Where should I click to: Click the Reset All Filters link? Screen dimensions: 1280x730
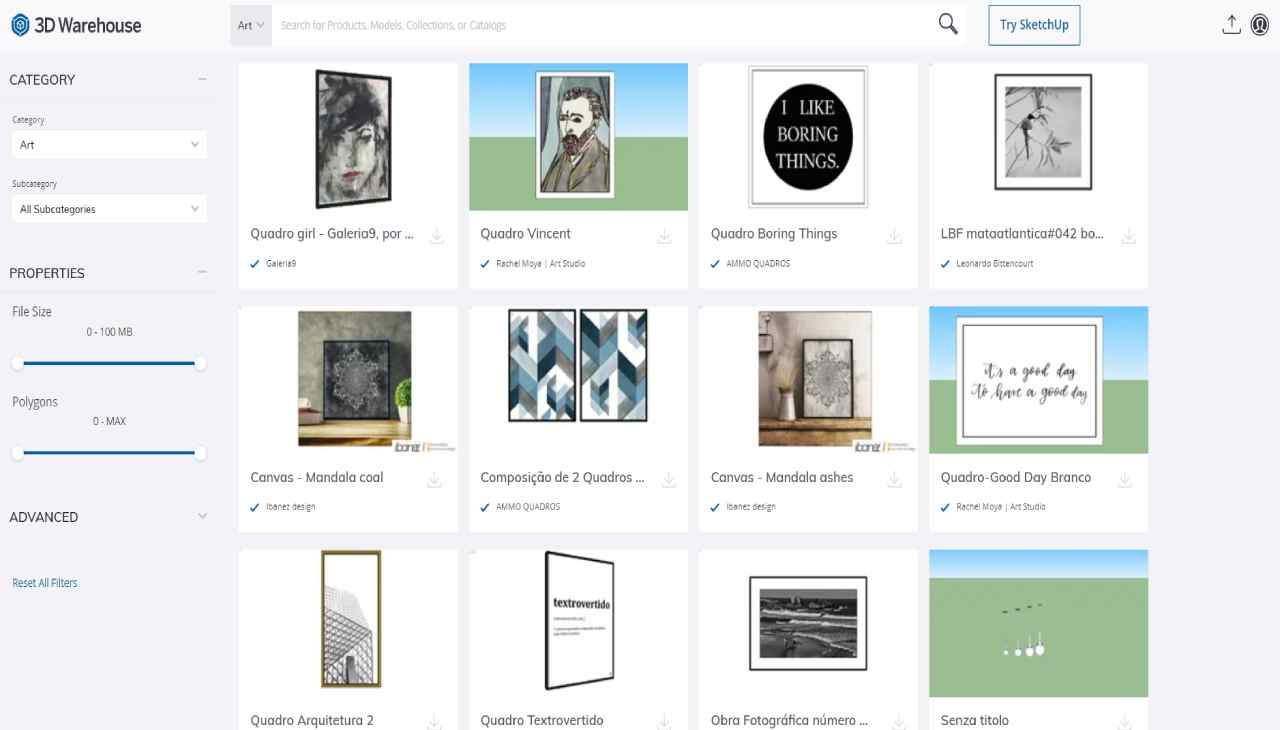click(x=45, y=583)
